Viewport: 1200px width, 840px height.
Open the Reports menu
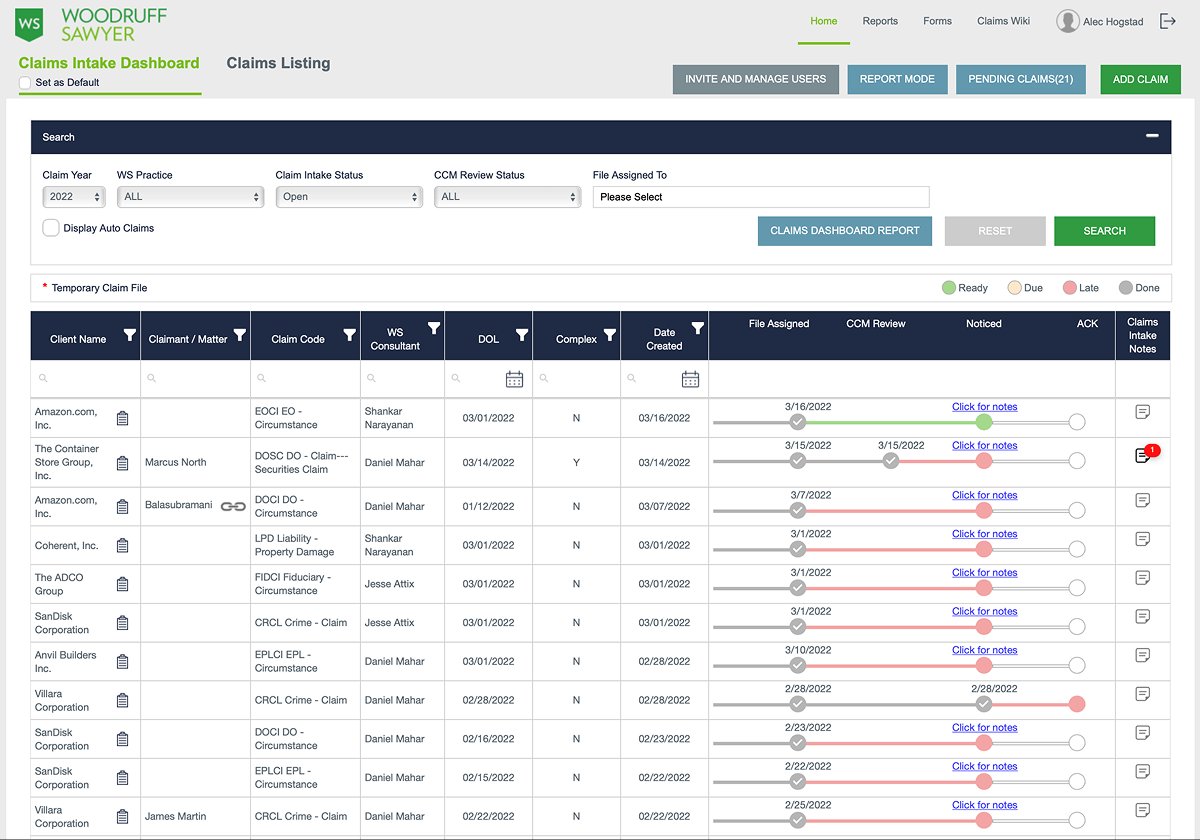pyautogui.click(x=880, y=21)
